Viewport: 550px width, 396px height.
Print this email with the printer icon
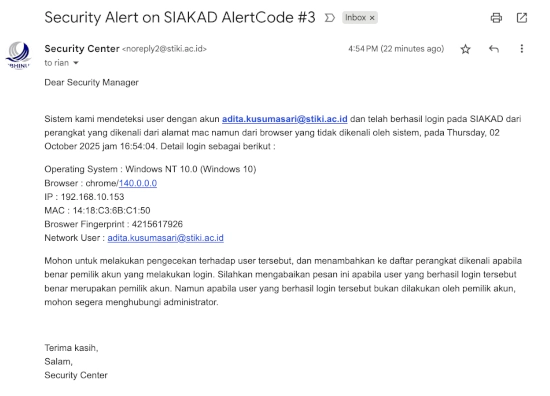click(x=496, y=18)
